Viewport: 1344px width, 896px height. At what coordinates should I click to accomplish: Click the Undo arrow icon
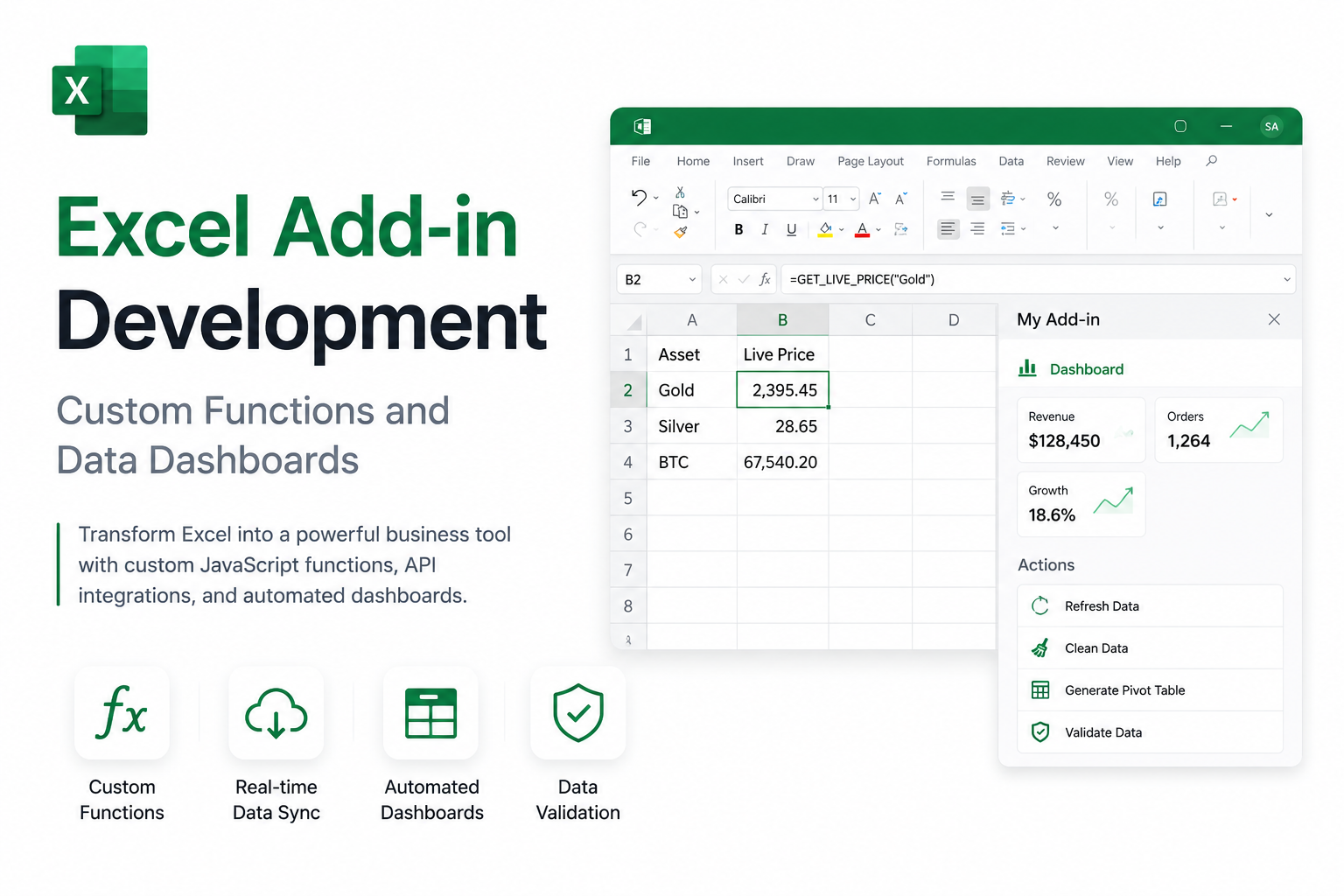point(639,198)
